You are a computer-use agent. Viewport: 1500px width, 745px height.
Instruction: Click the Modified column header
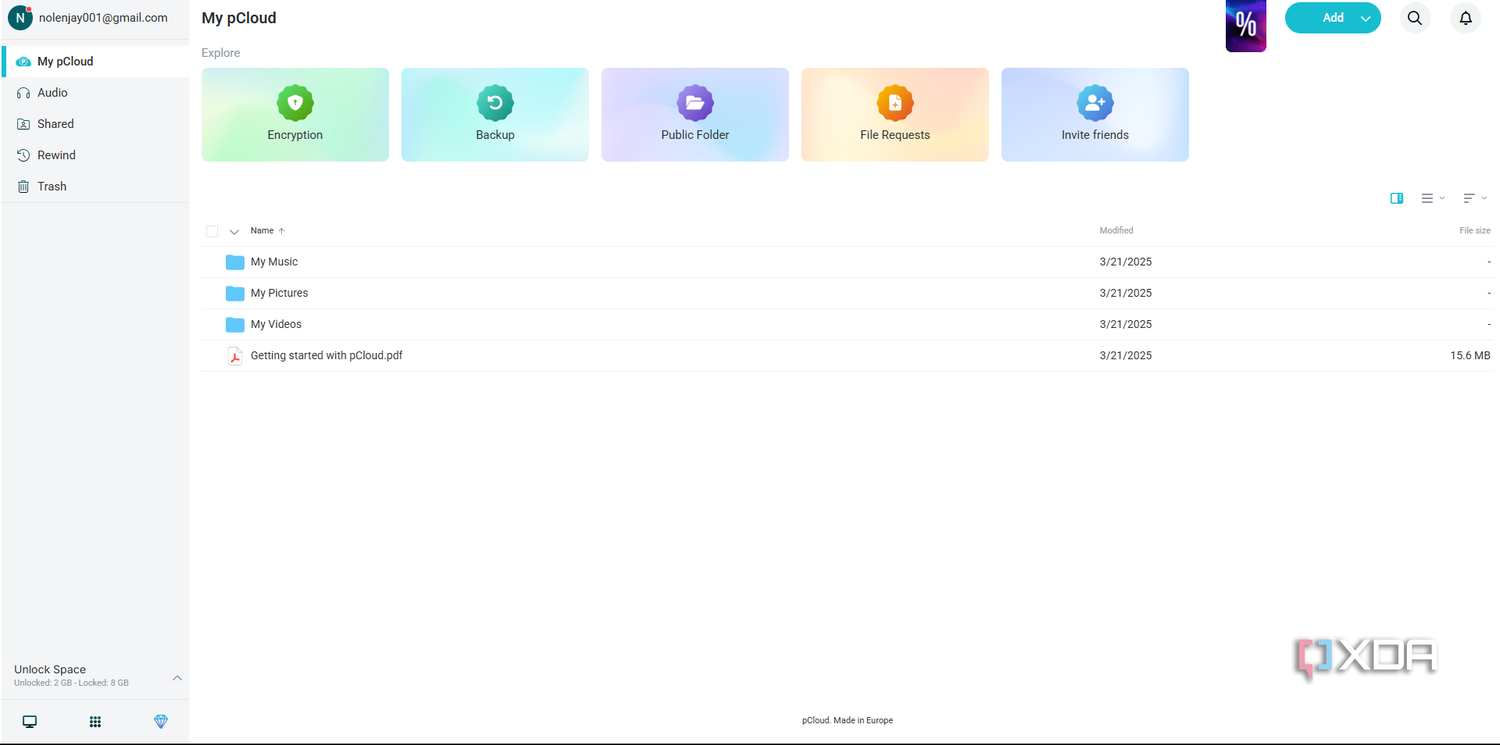pyautogui.click(x=1116, y=231)
